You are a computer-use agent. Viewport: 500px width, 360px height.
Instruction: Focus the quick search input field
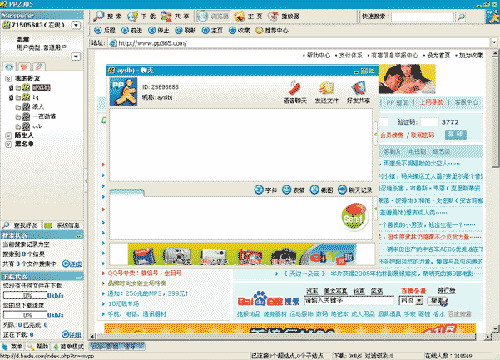tap(422, 17)
